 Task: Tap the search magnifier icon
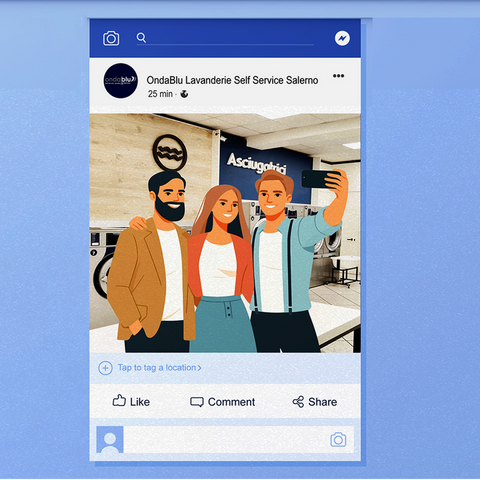141,38
